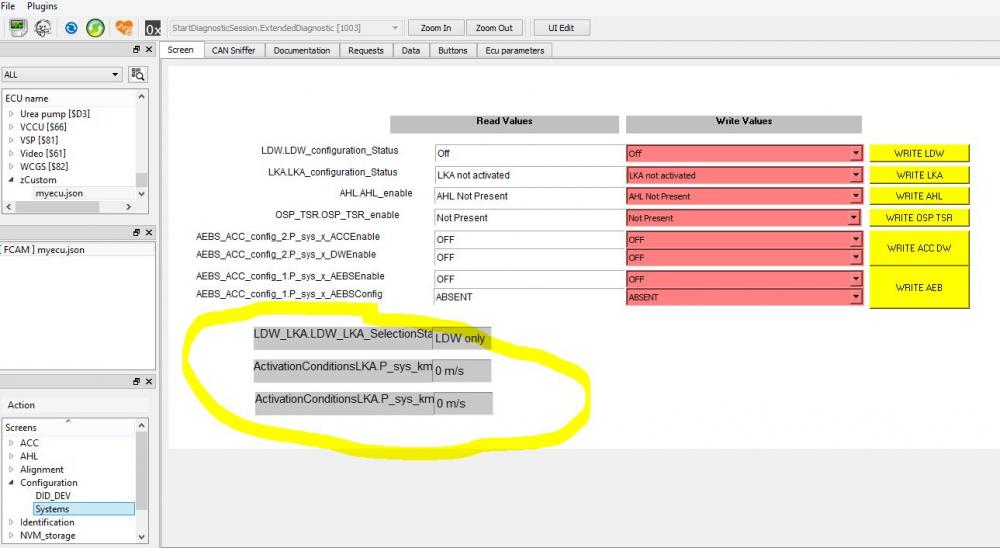This screenshot has height=548, width=1000.
Task: Click the Zoom Out button
Action: point(494,28)
